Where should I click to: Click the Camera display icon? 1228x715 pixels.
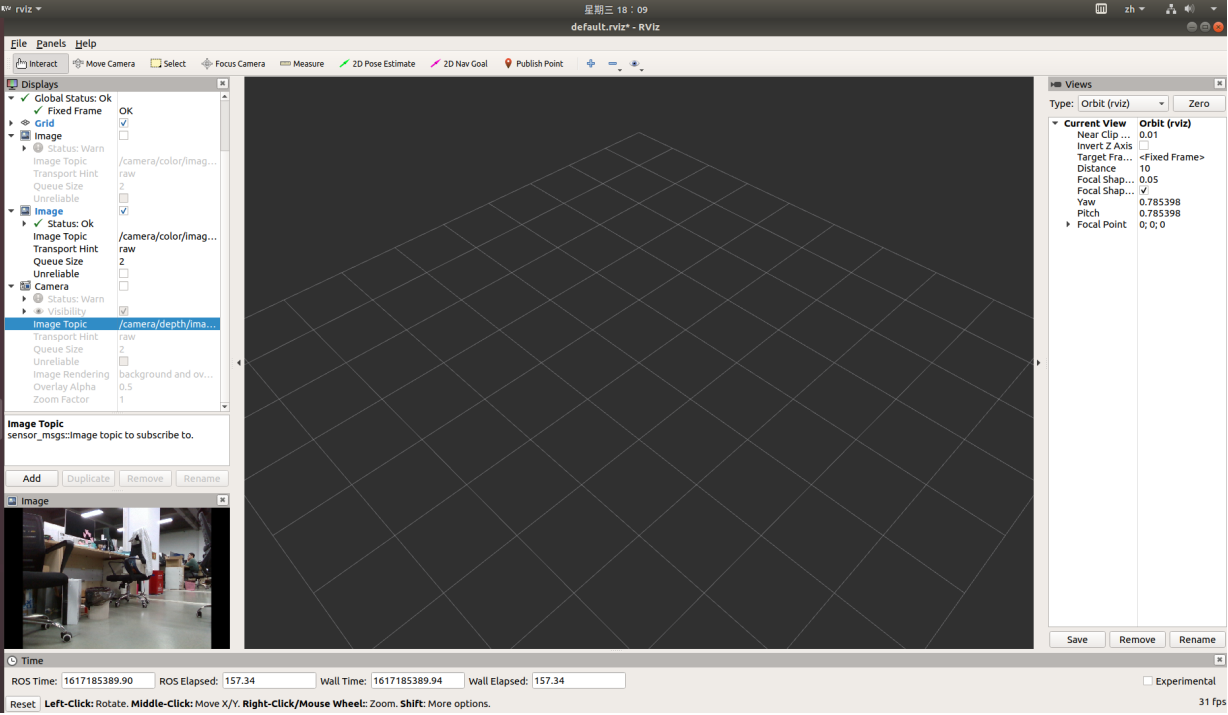(x=26, y=287)
